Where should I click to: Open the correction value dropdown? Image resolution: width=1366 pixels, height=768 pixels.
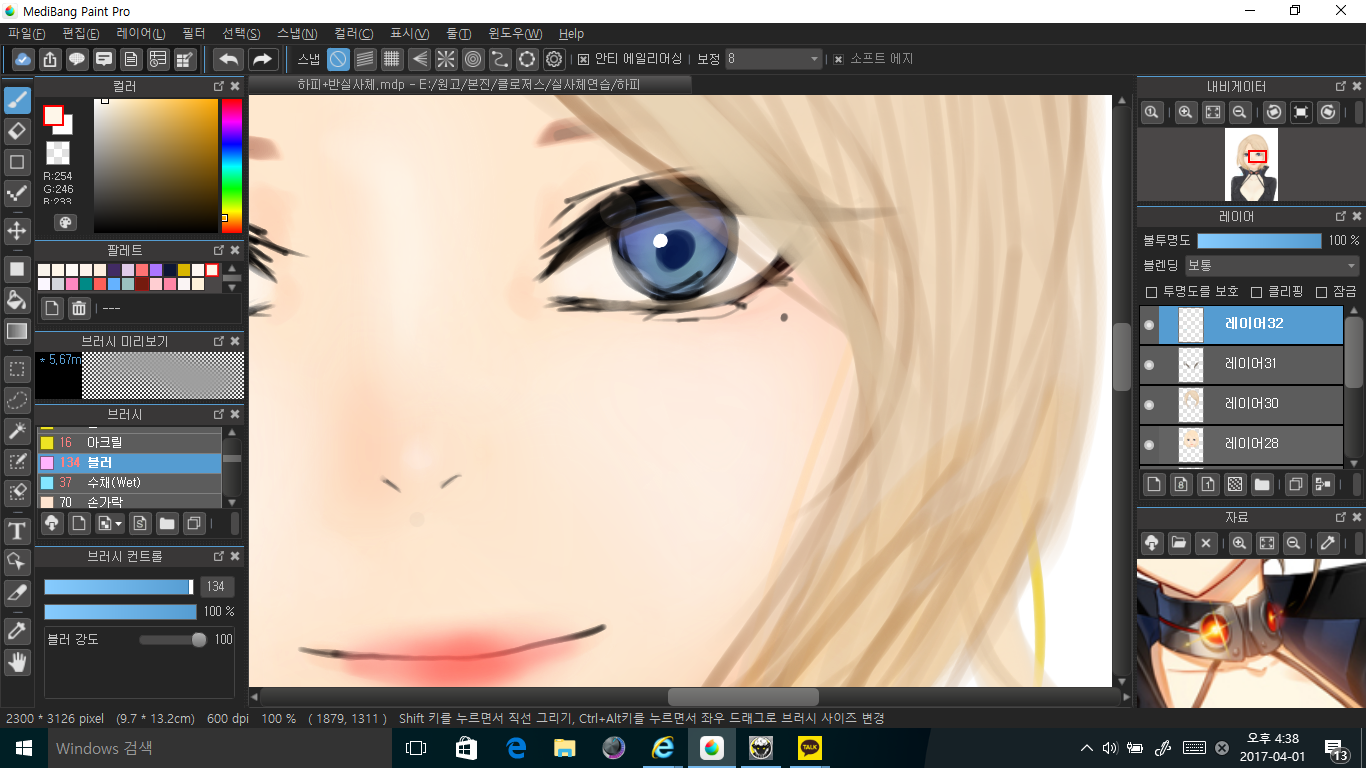(774, 59)
